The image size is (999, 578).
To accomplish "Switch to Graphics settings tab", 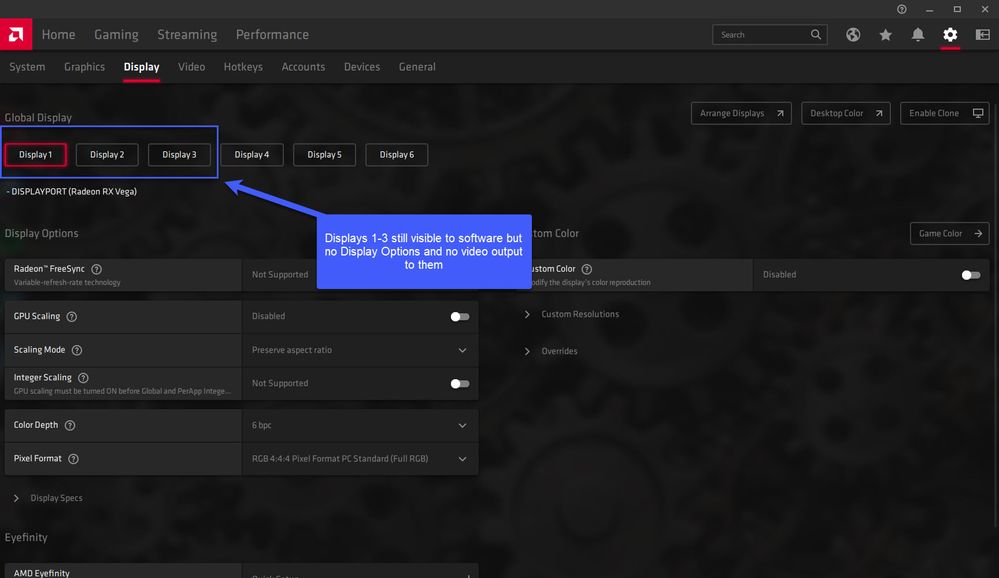I will (84, 67).
